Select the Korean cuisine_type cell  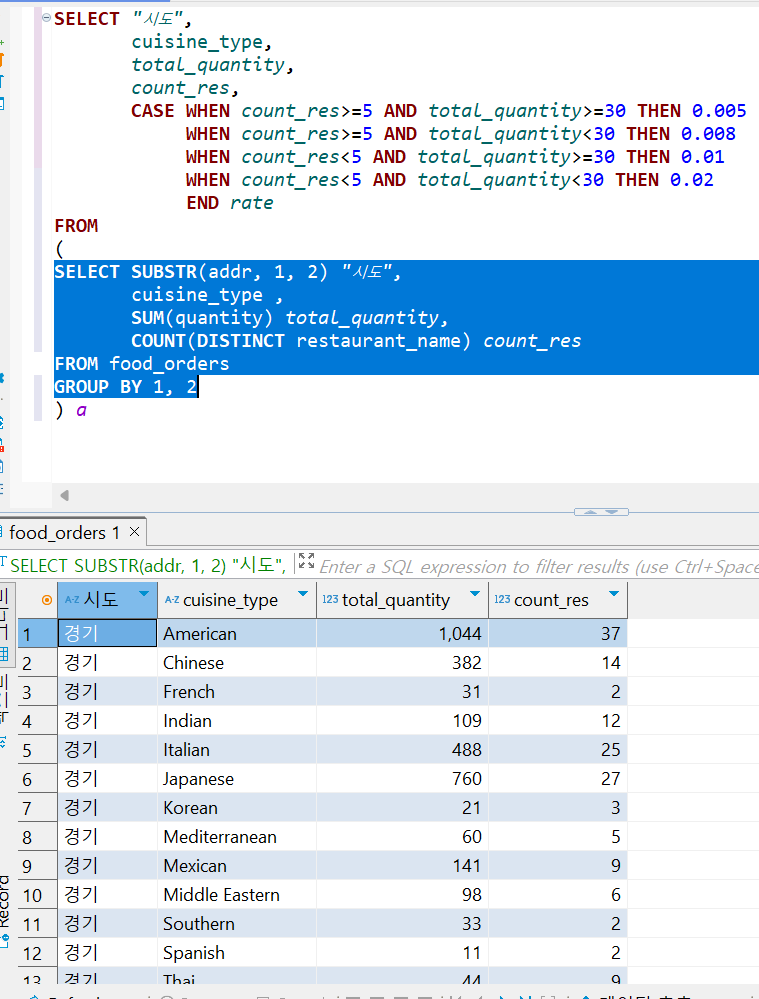pyautogui.click(x=236, y=808)
